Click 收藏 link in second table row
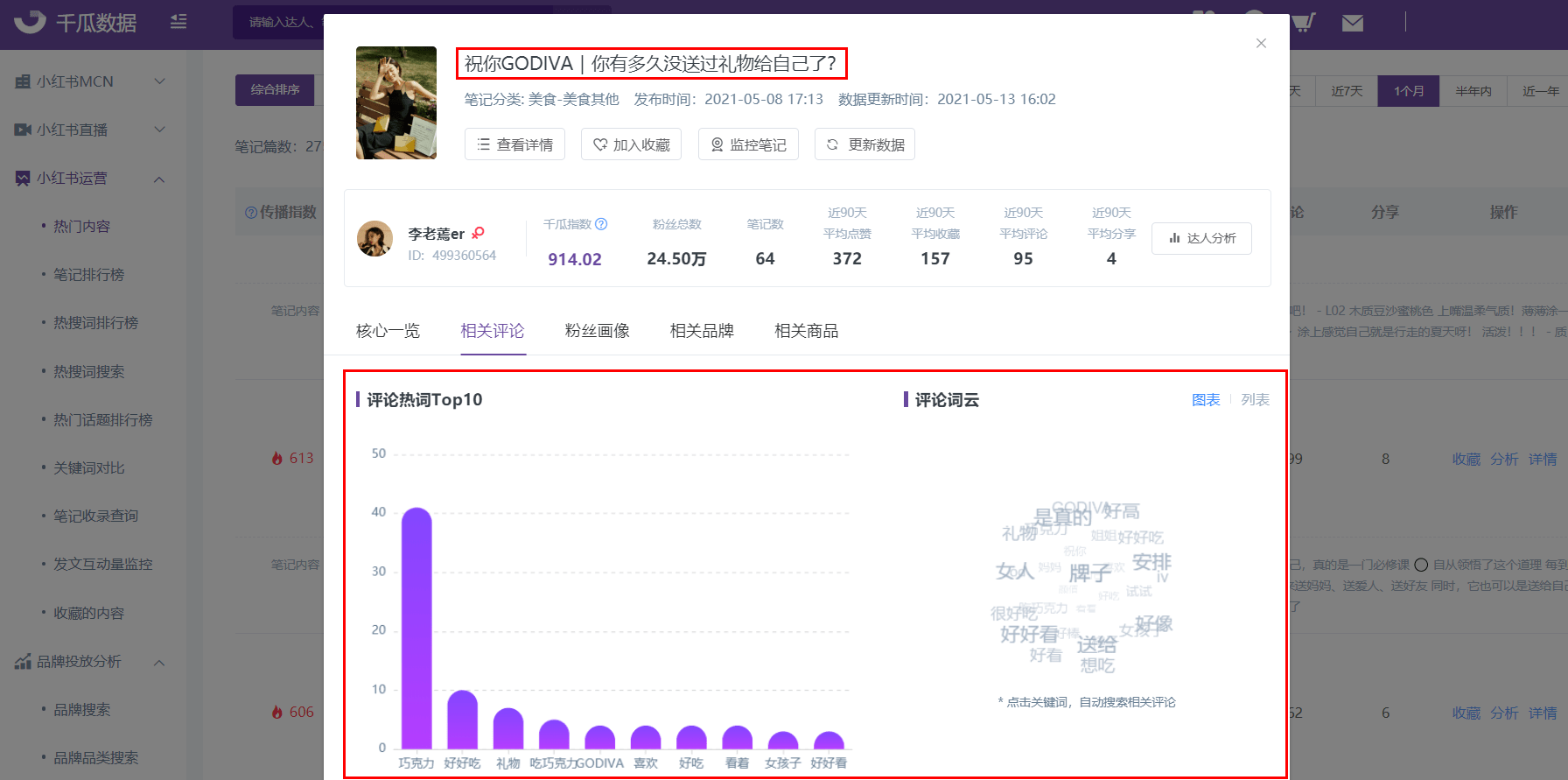The height and width of the screenshot is (780, 1568). click(1466, 713)
